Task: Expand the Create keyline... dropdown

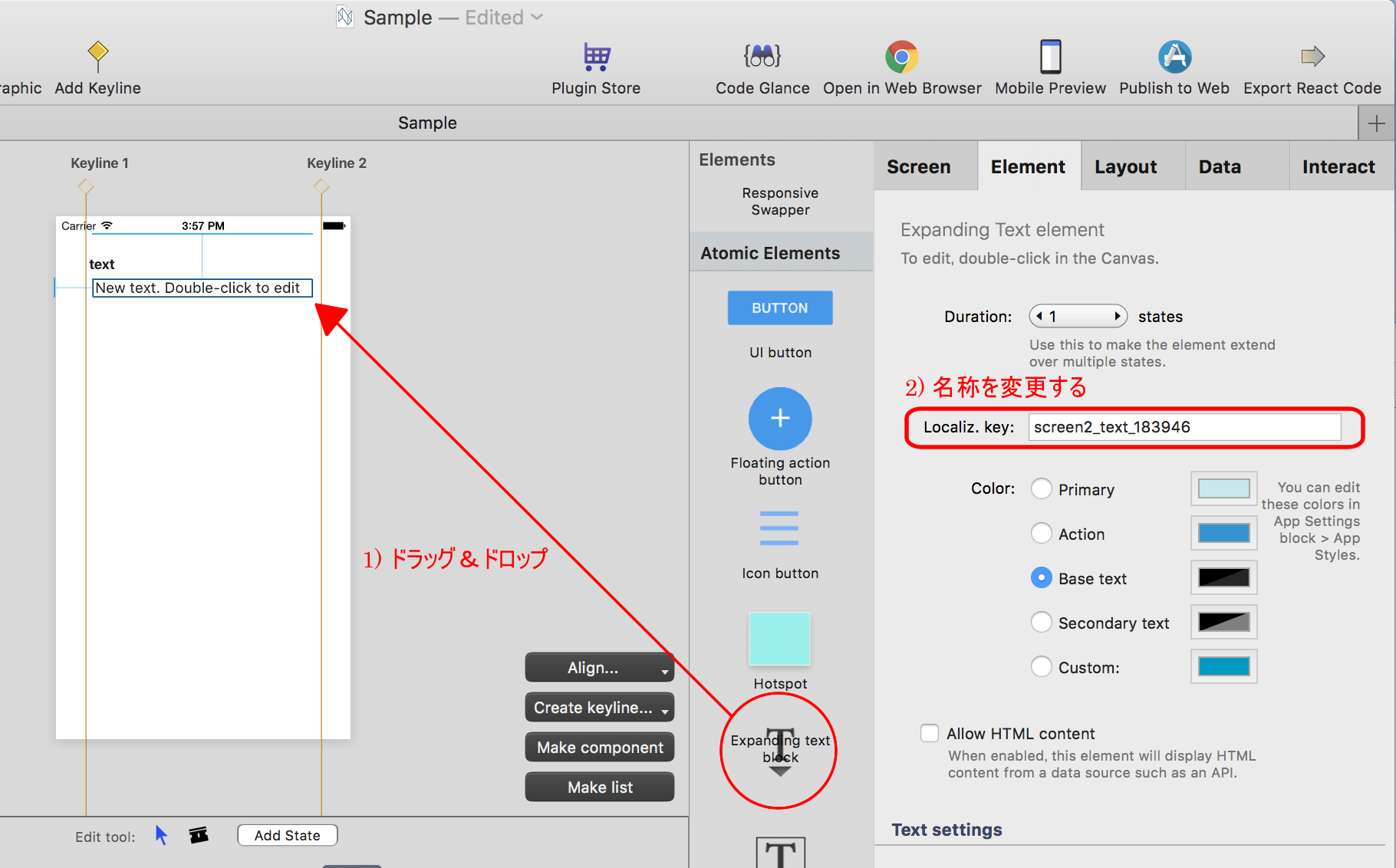Action: click(599, 708)
